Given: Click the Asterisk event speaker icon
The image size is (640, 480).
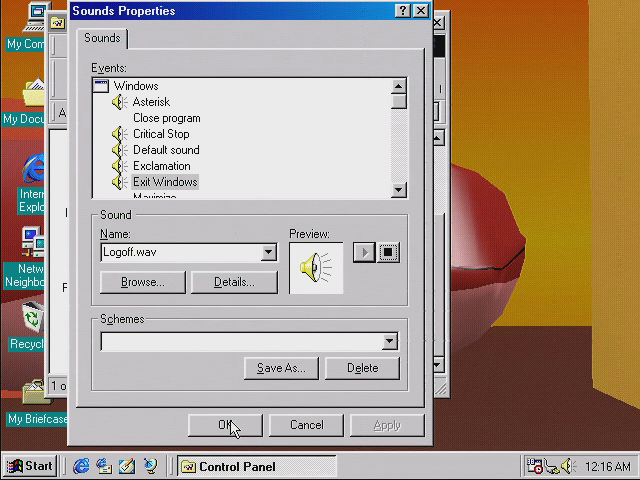Looking at the screenshot, I should tap(119, 102).
